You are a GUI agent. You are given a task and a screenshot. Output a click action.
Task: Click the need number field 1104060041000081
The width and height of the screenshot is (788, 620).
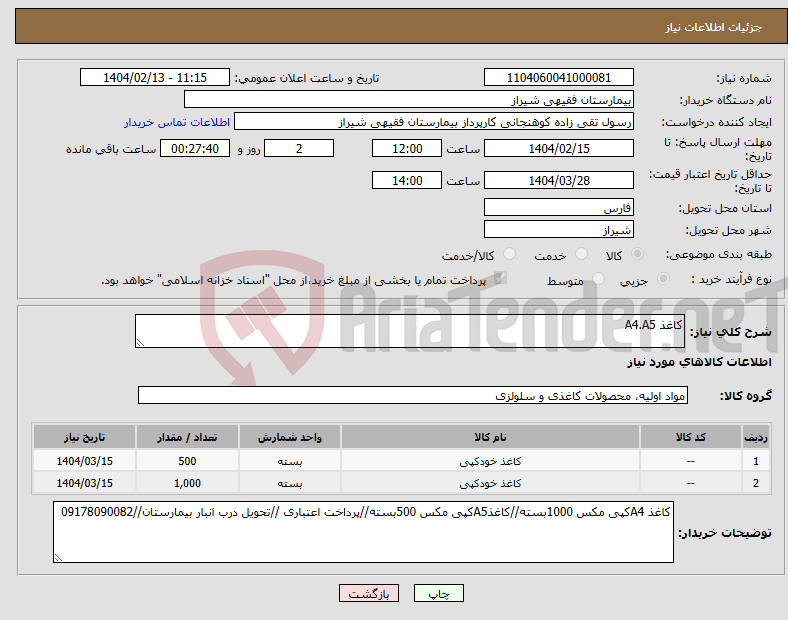558,77
